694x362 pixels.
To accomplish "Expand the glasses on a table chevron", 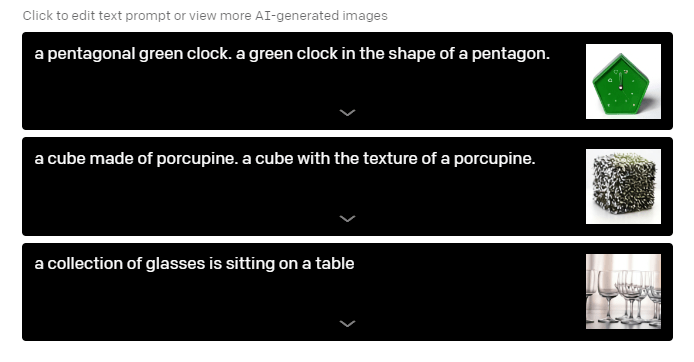I will coord(347,323).
